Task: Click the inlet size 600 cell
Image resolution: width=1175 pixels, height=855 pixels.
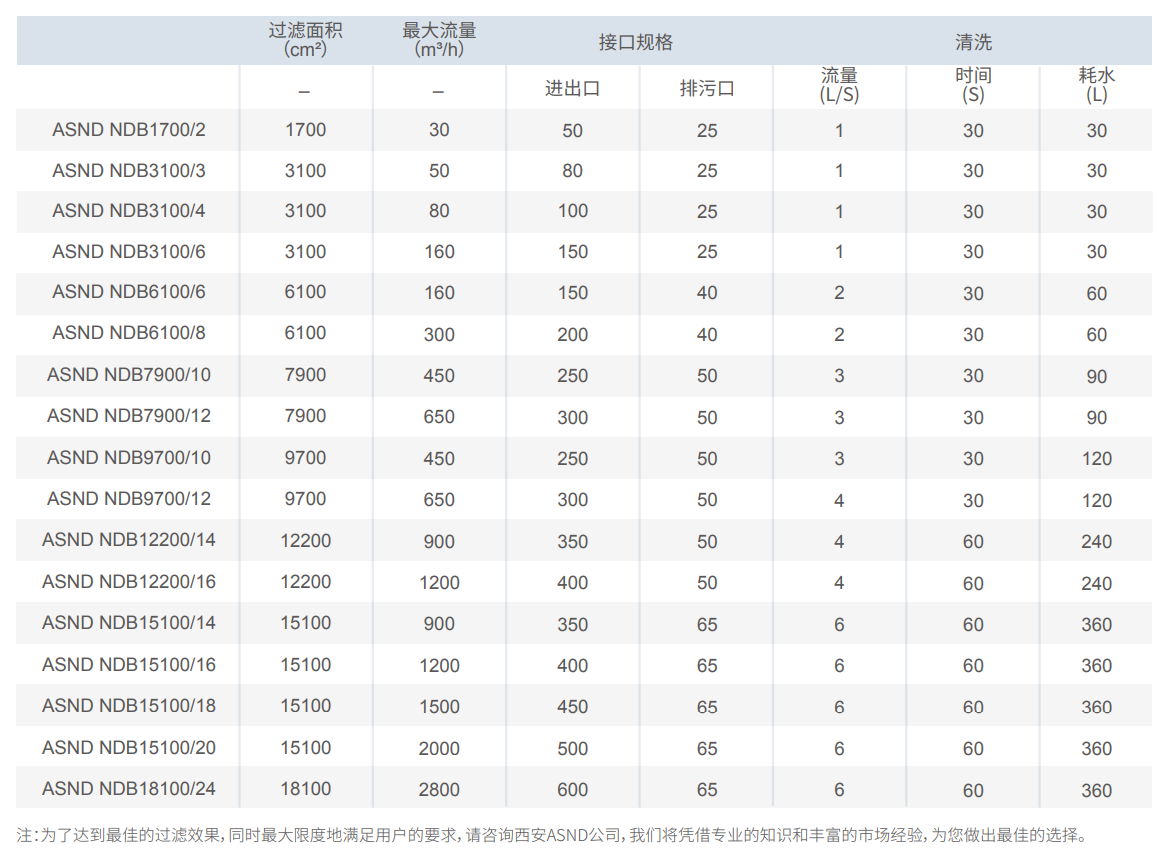Action: (x=573, y=790)
